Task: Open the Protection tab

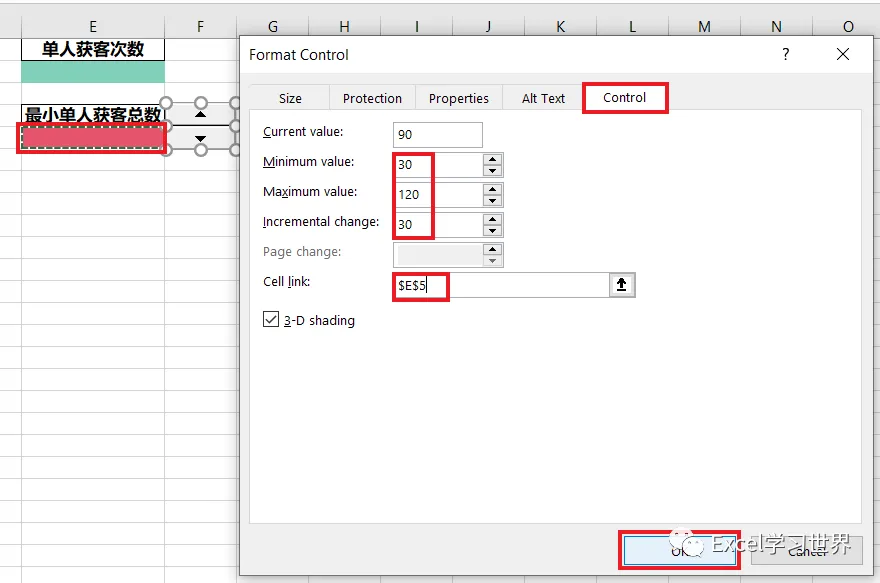Action: (x=372, y=98)
